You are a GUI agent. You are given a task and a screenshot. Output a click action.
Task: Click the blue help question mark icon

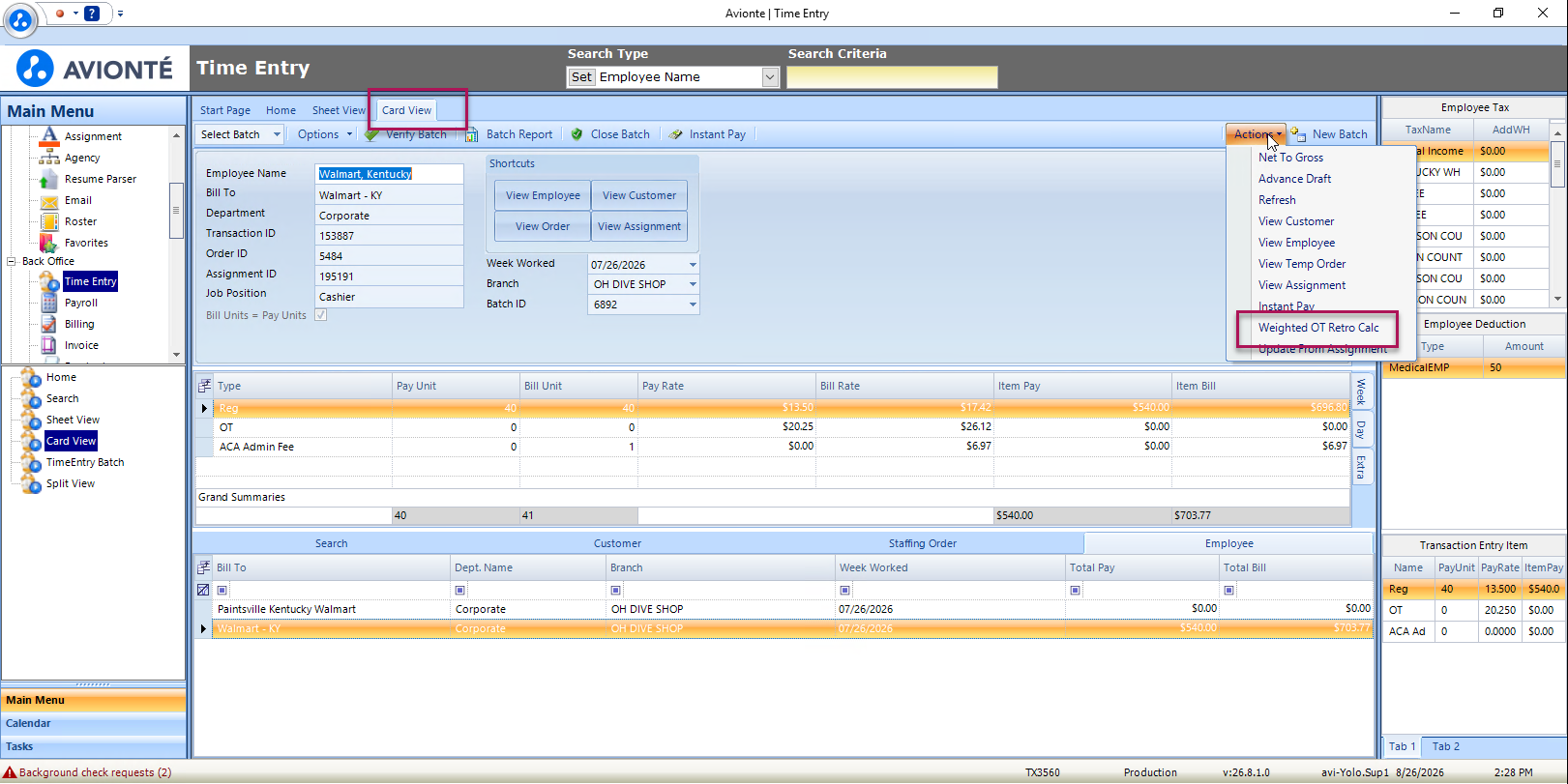pos(92,14)
